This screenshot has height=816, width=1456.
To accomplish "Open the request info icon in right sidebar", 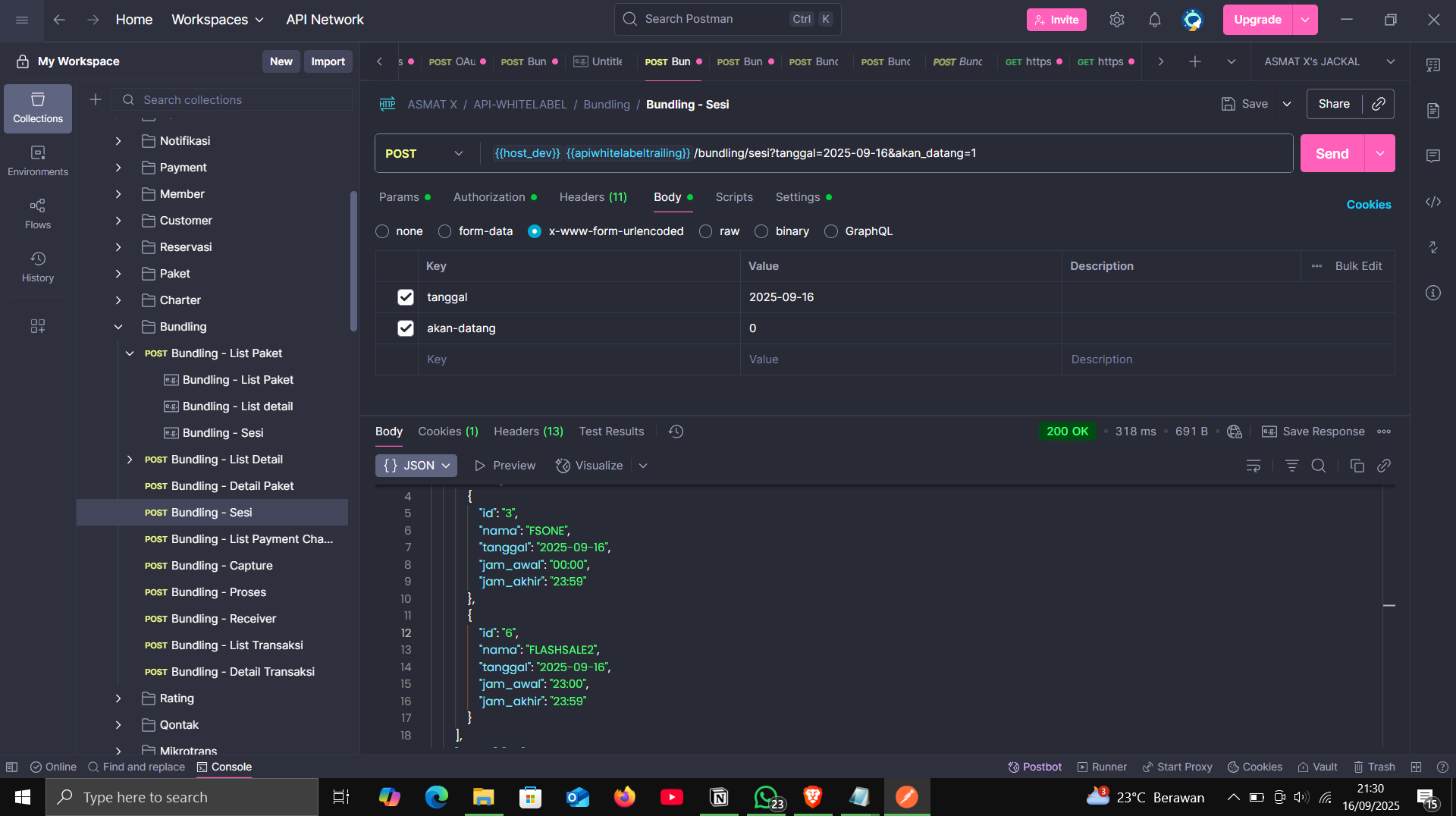I will point(1433,293).
